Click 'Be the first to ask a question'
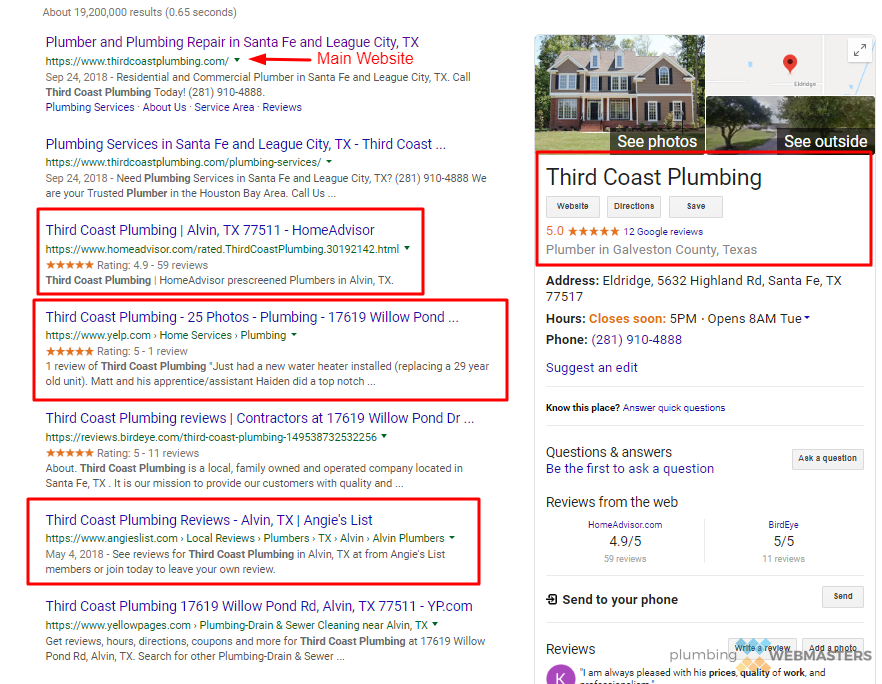Screen dimensions: 882x684 click(630, 469)
